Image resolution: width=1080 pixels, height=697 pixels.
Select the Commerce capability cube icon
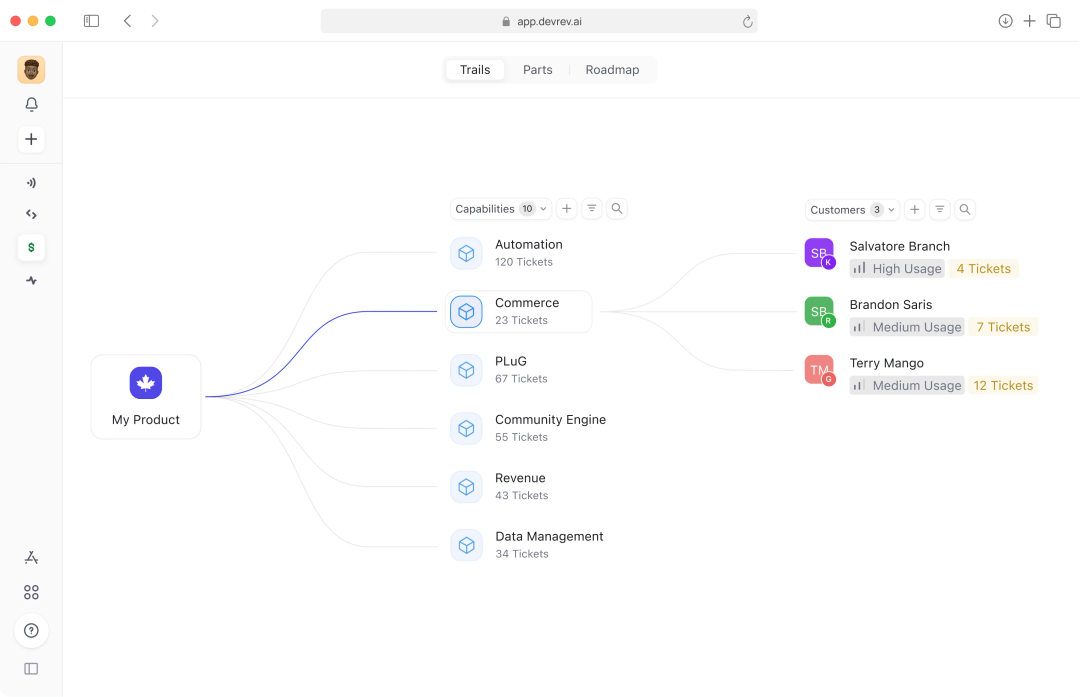pyautogui.click(x=466, y=311)
